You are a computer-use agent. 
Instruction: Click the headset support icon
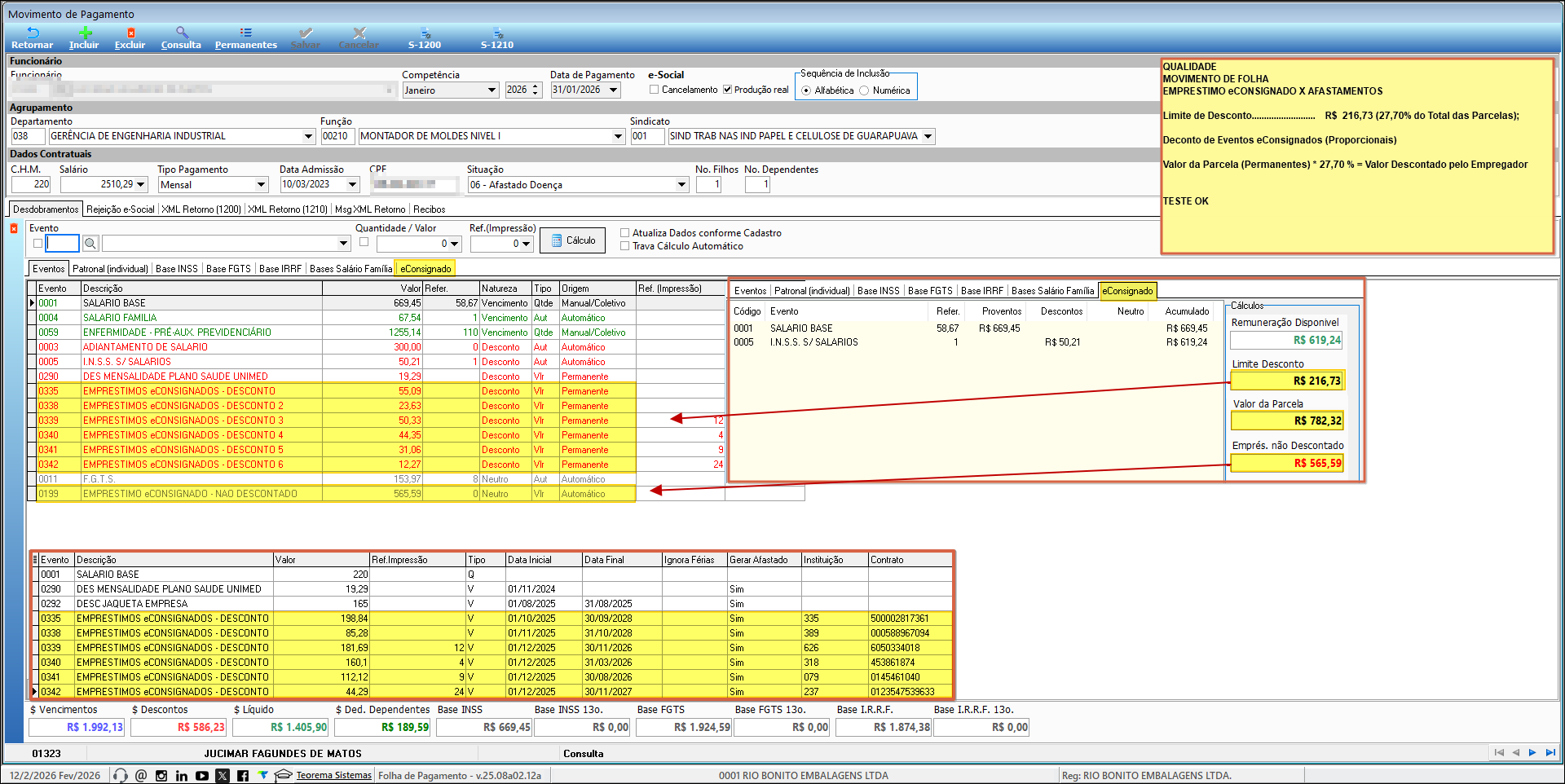pos(121,776)
